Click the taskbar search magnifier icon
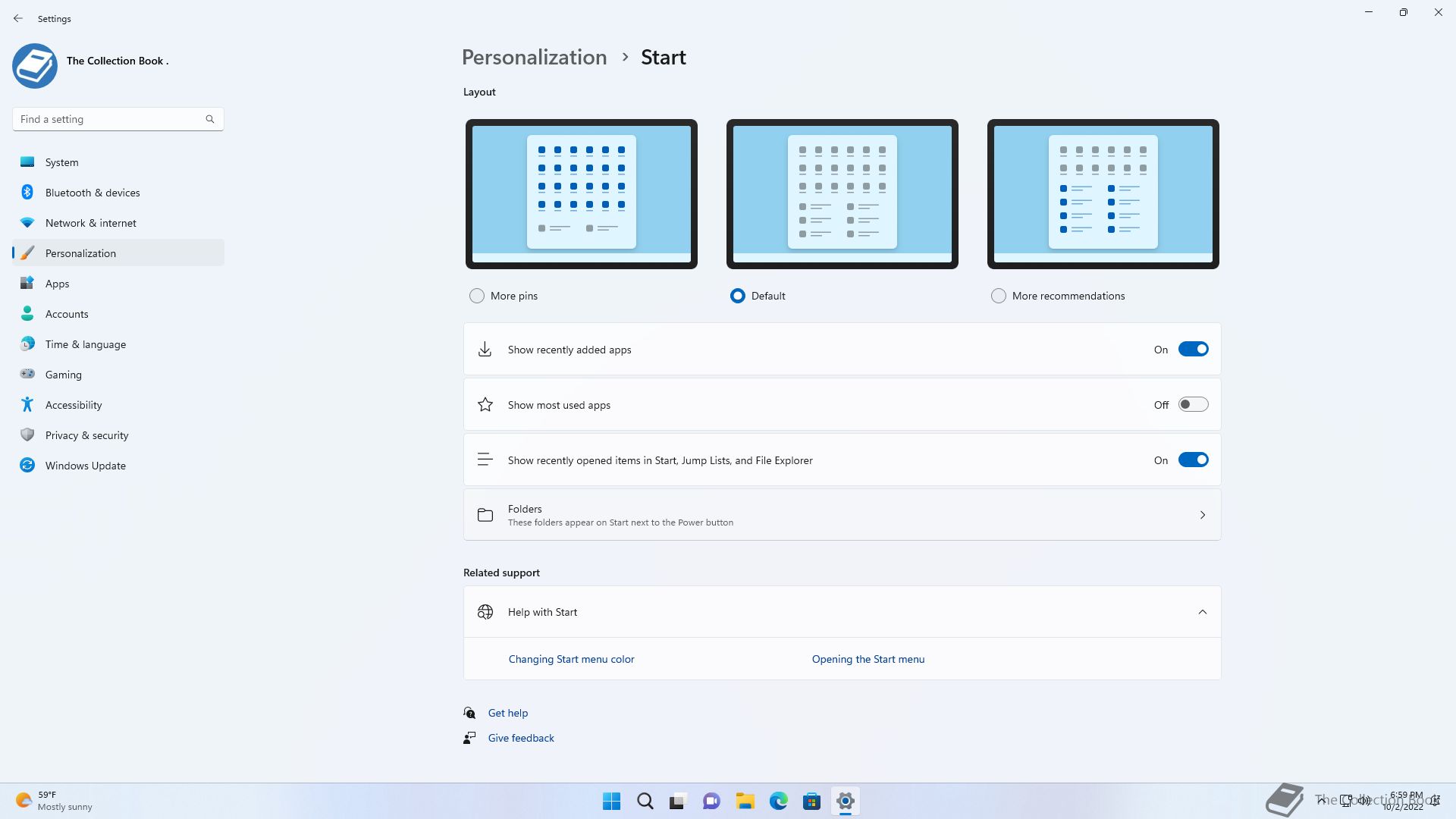1456x819 pixels. point(645,801)
